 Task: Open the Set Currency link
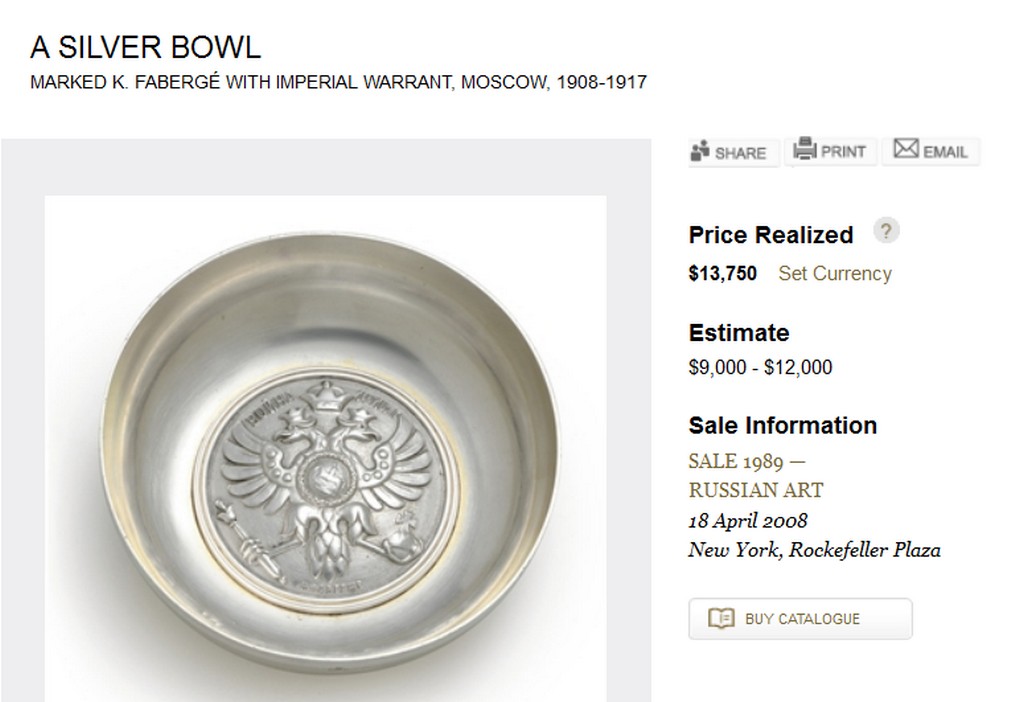[835, 273]
